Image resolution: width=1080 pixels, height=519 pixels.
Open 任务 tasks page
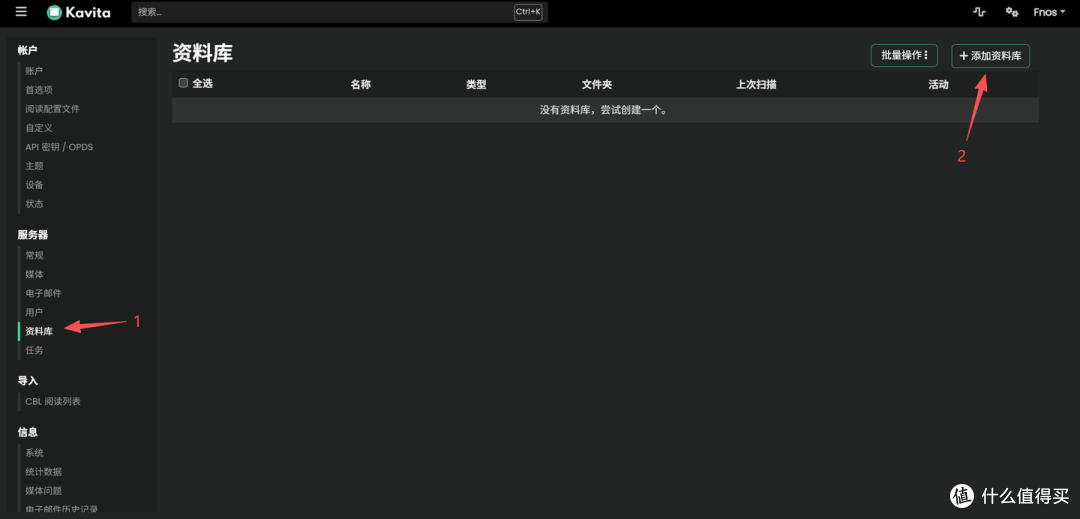pyautogui.click(x=34, y=350)
